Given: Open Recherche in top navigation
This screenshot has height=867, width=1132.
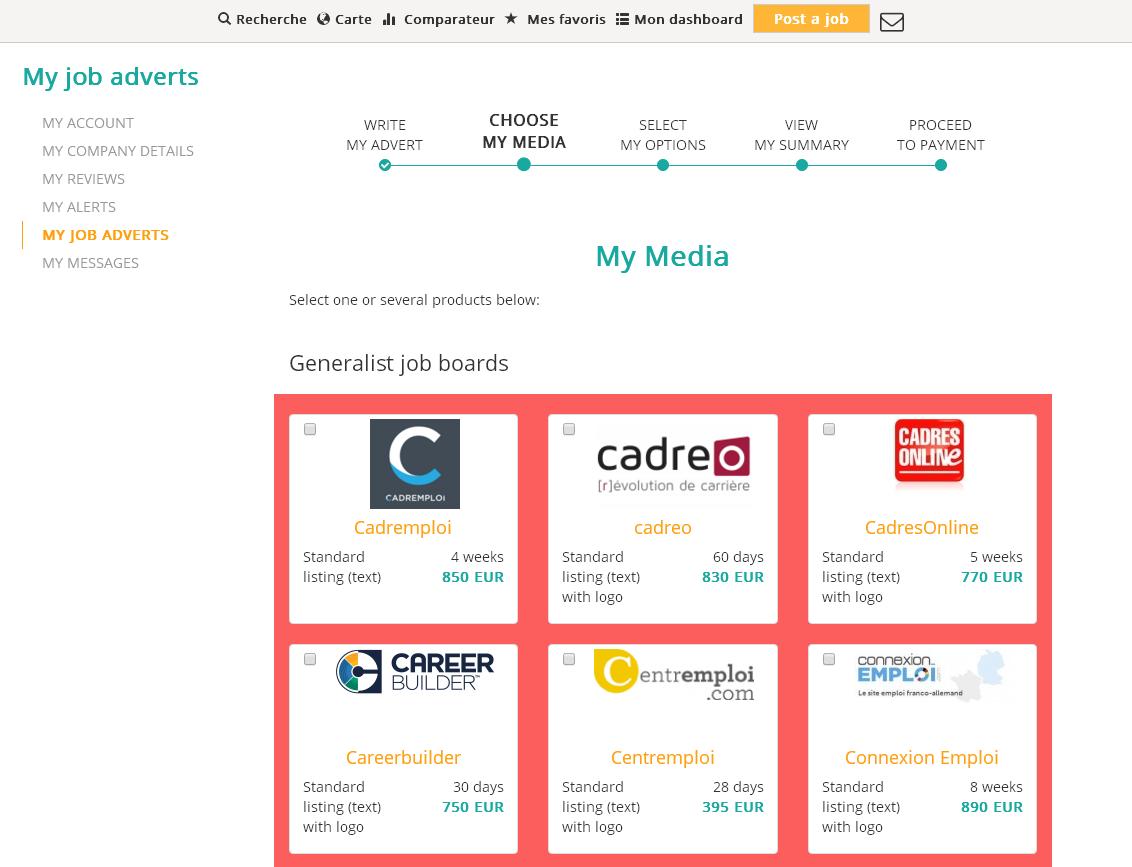Looking at the screenshot, I should (271, 19).
